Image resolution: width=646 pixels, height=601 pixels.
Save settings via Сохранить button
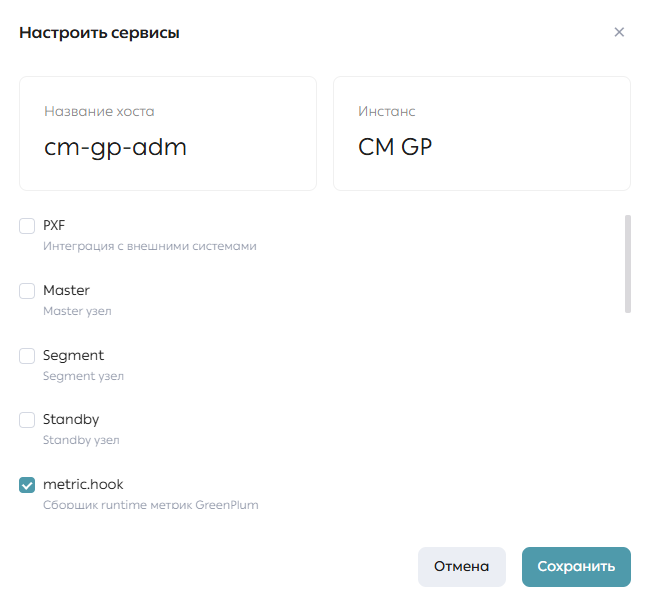(576, 567)
